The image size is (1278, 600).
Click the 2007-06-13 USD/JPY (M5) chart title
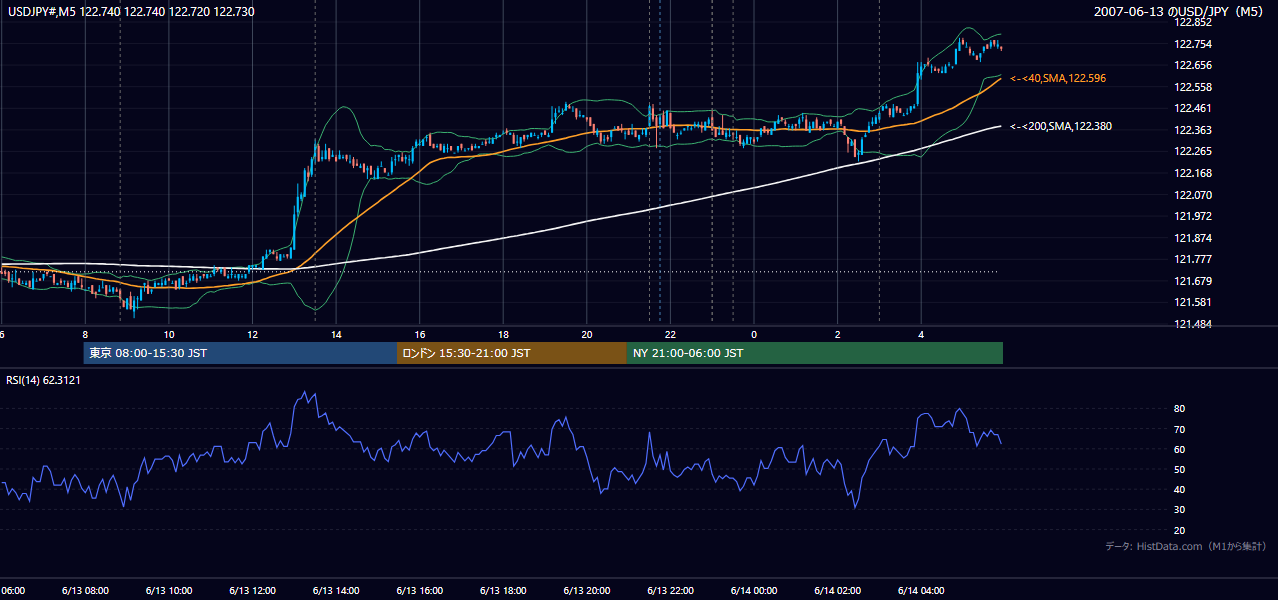tap(1180, 11)
